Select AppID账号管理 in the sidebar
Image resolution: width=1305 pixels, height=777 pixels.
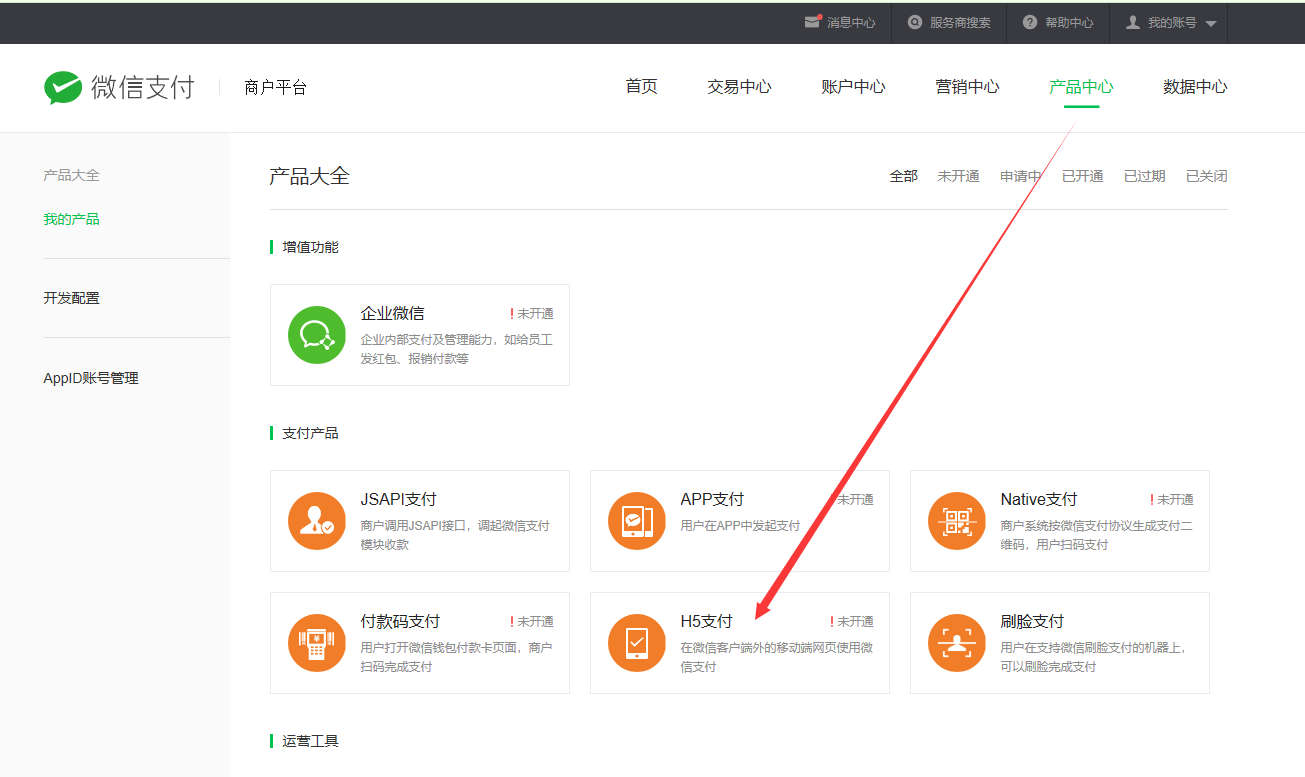point(91,378)
